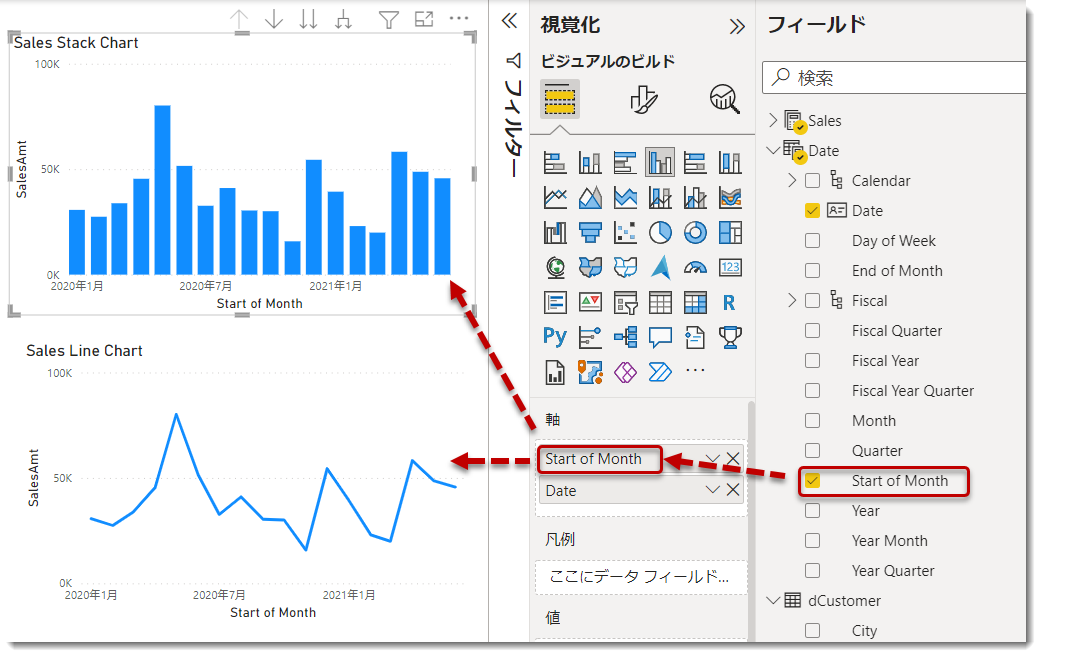Select the Azure Maps arrow visual
The width and height of the screenshot is (1092, 660).
tap(660, 267)
